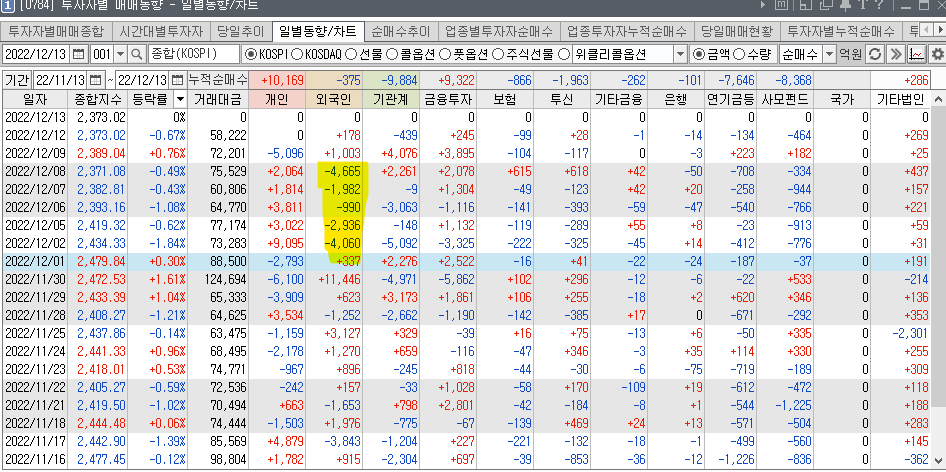The height and width of the screenshot is (472, 946).
Task: Select the 수량 radio button
Action: pyautogui.click(x=739, y=54)
